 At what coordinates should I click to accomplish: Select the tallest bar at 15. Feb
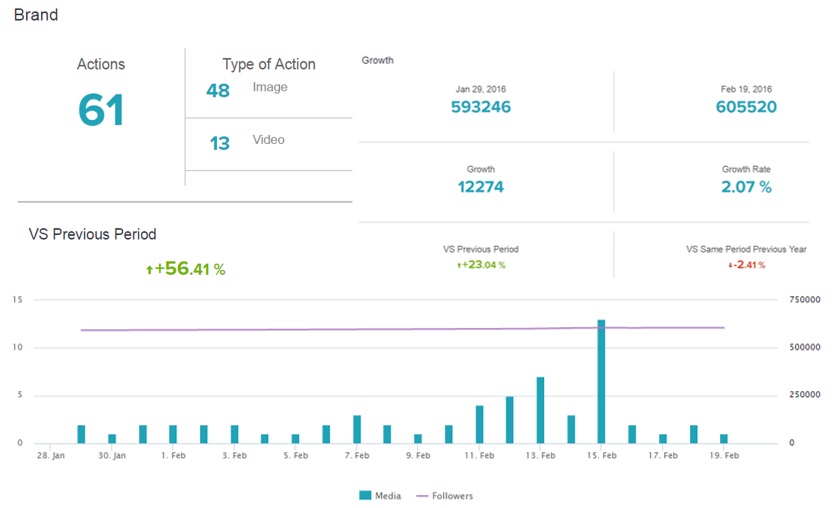pyautogui.click(x=601, y=381)
